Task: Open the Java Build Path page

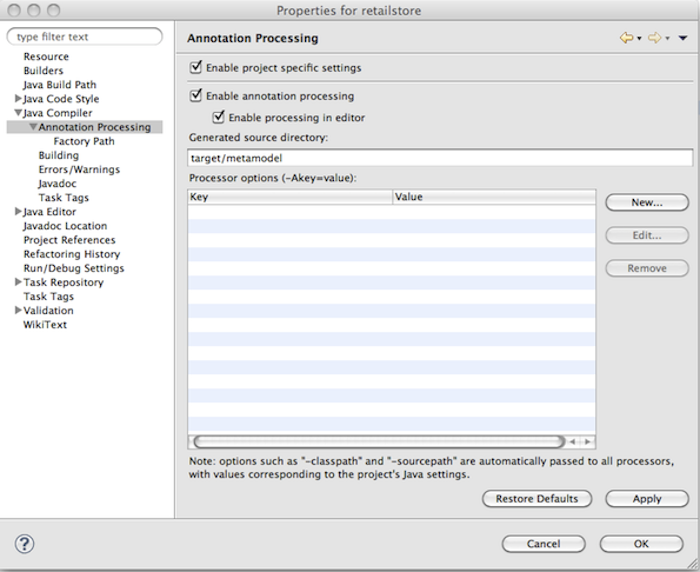Action: click(x=60, y=85)
